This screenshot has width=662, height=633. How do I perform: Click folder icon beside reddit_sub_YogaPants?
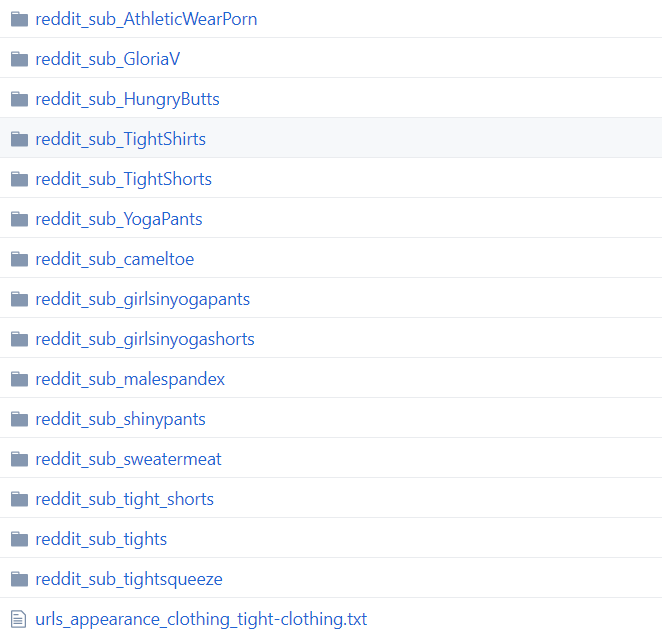(x=19, y=219)
